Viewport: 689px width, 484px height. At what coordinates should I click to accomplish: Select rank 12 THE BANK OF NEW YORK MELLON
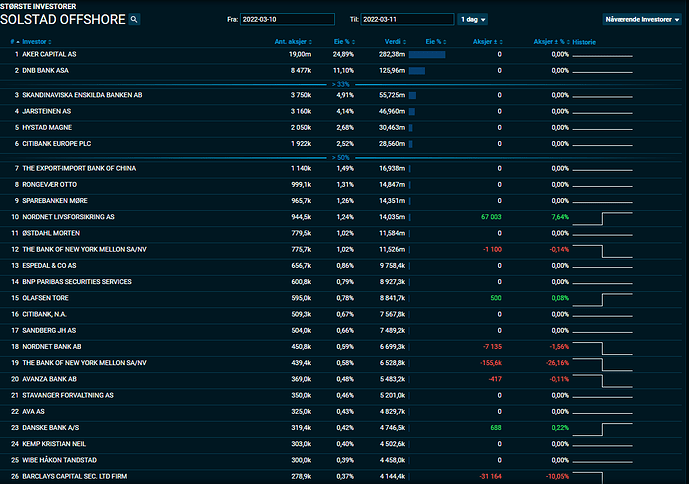[x=84, y=249]
